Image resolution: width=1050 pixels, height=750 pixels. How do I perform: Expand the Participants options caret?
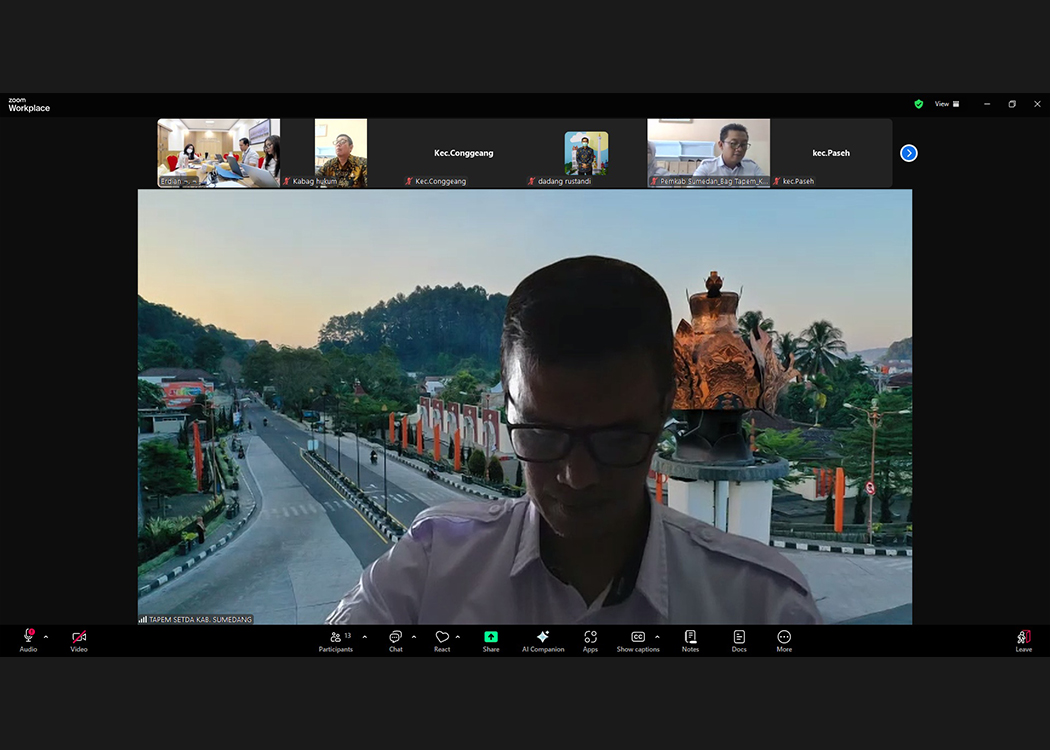pos(364,637)
